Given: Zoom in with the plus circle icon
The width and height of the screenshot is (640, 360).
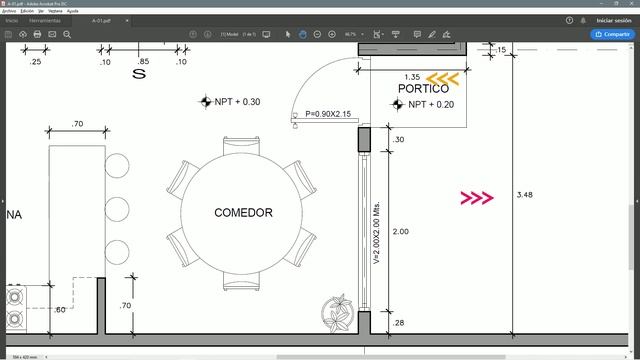Looking at the screenshot, I should click(332, 35).
